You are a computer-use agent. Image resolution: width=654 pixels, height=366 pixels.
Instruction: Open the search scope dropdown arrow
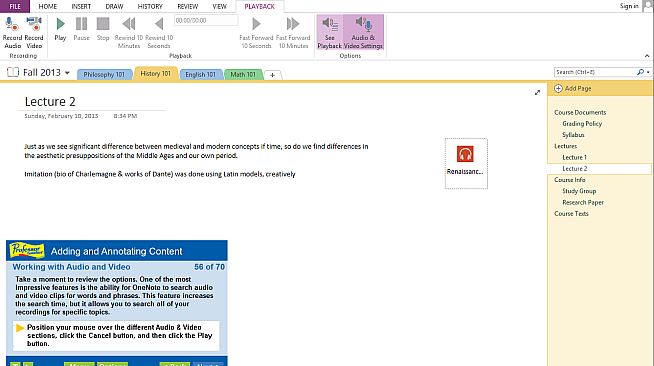648,72
